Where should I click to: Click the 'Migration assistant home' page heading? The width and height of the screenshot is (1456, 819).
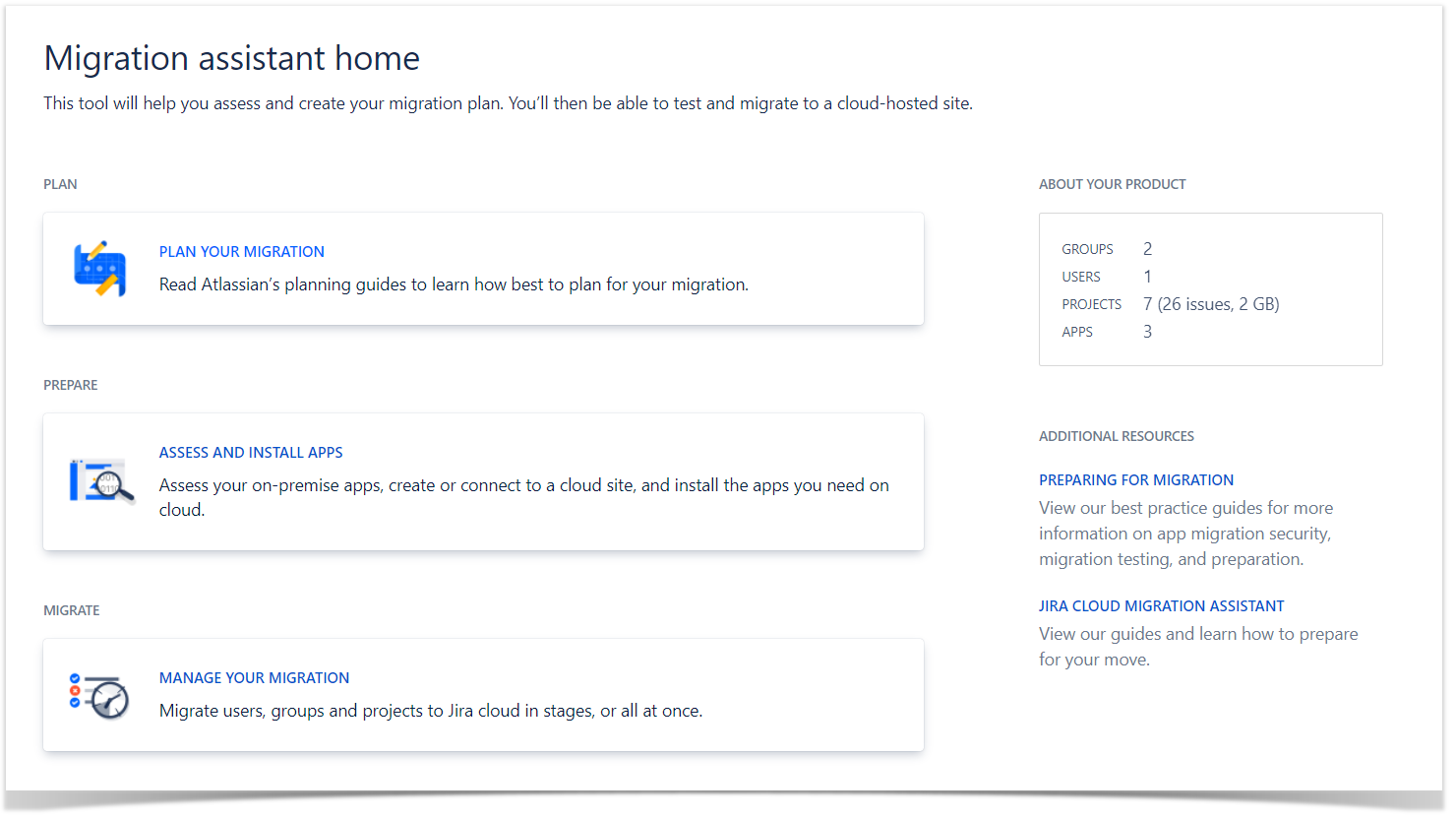232,59
